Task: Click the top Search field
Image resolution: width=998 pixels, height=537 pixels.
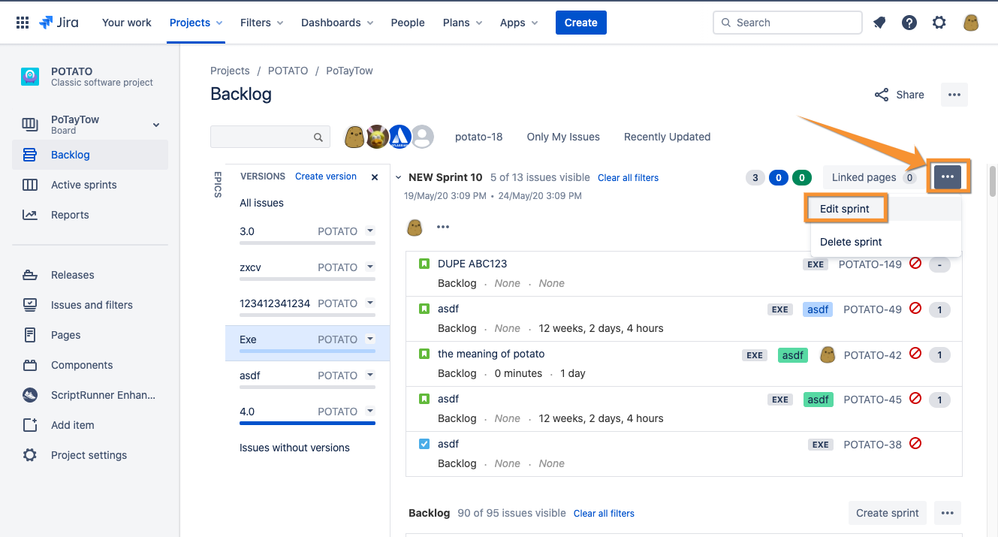Action: coord(787,22)
